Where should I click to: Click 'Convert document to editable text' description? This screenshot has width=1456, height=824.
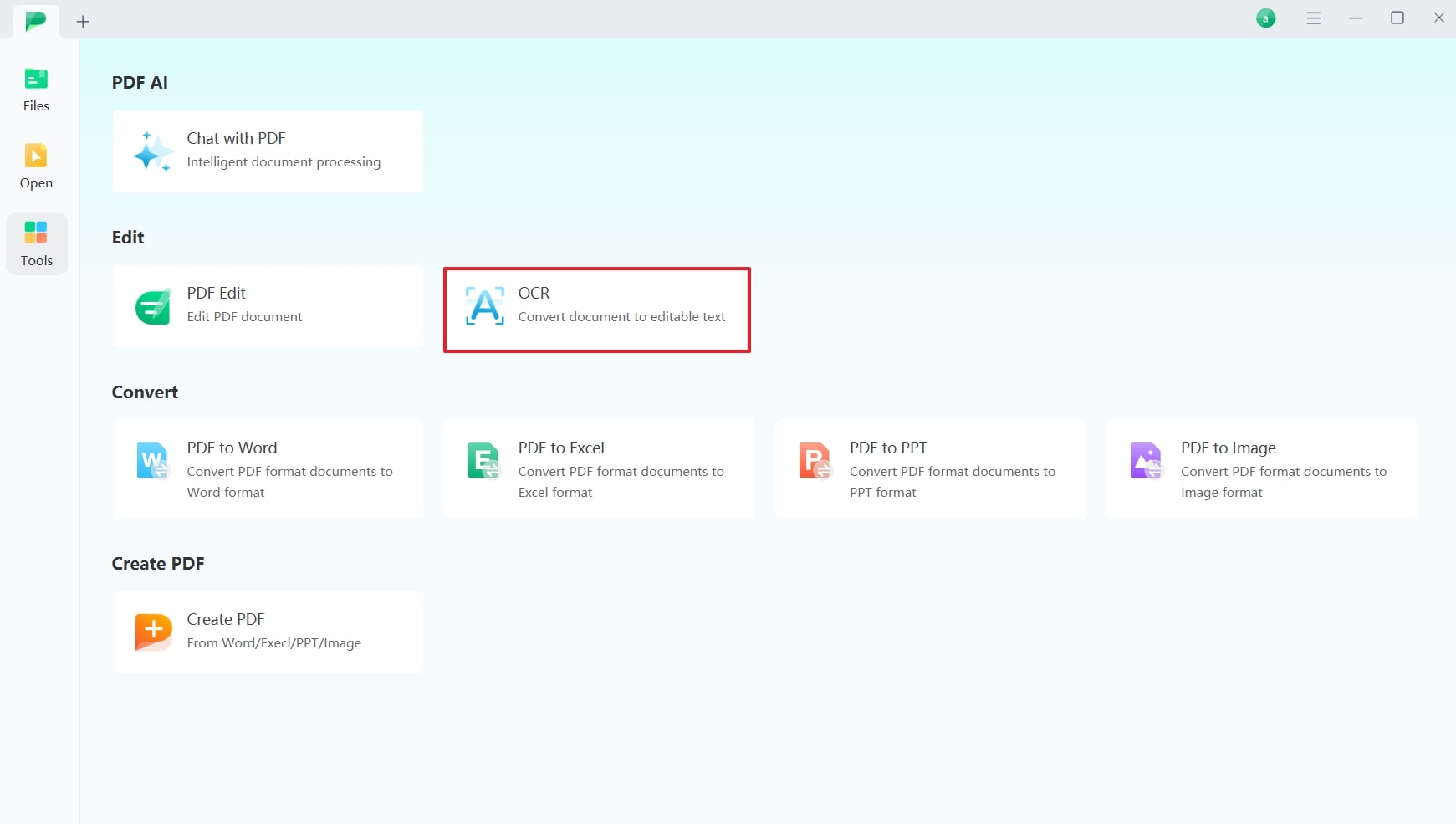pos(621,317)
